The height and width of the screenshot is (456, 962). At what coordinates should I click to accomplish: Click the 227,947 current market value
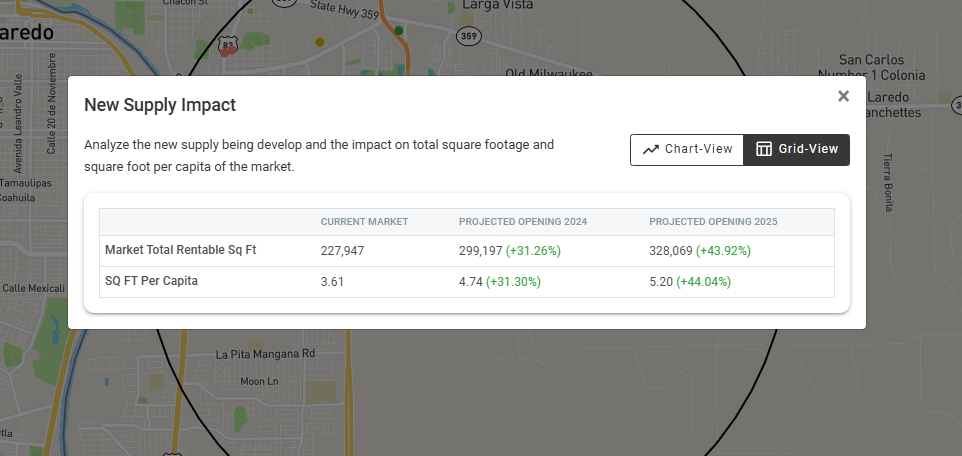(x=343, y=251)
